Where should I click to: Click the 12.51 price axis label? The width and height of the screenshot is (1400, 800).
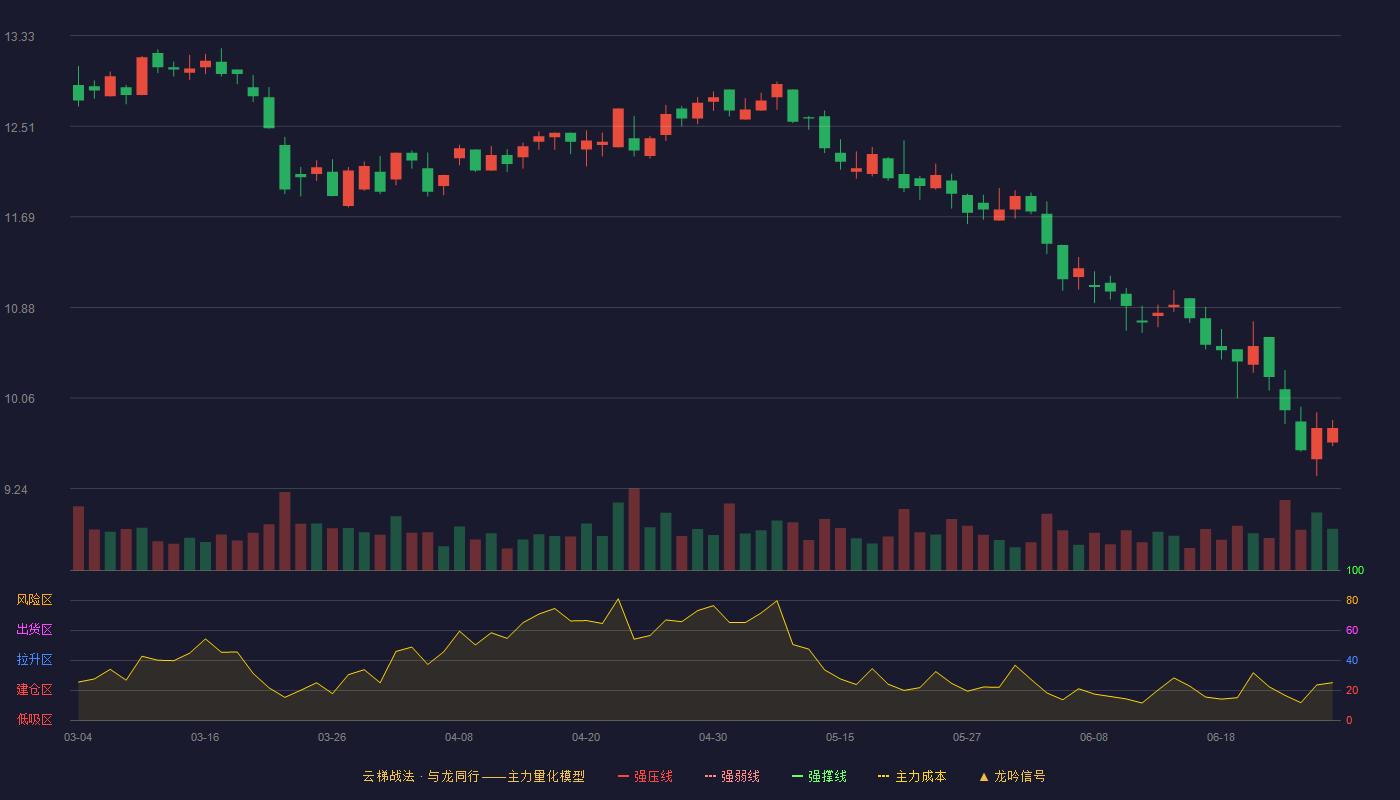pos(19,127)
